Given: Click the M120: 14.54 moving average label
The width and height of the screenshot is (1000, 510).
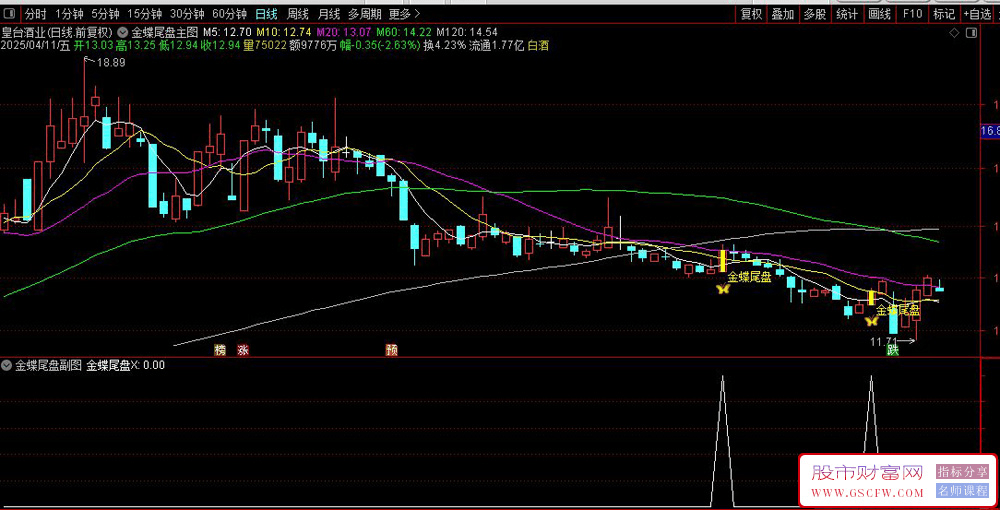Looking at the screenshot, I should (x=468, y=32).
